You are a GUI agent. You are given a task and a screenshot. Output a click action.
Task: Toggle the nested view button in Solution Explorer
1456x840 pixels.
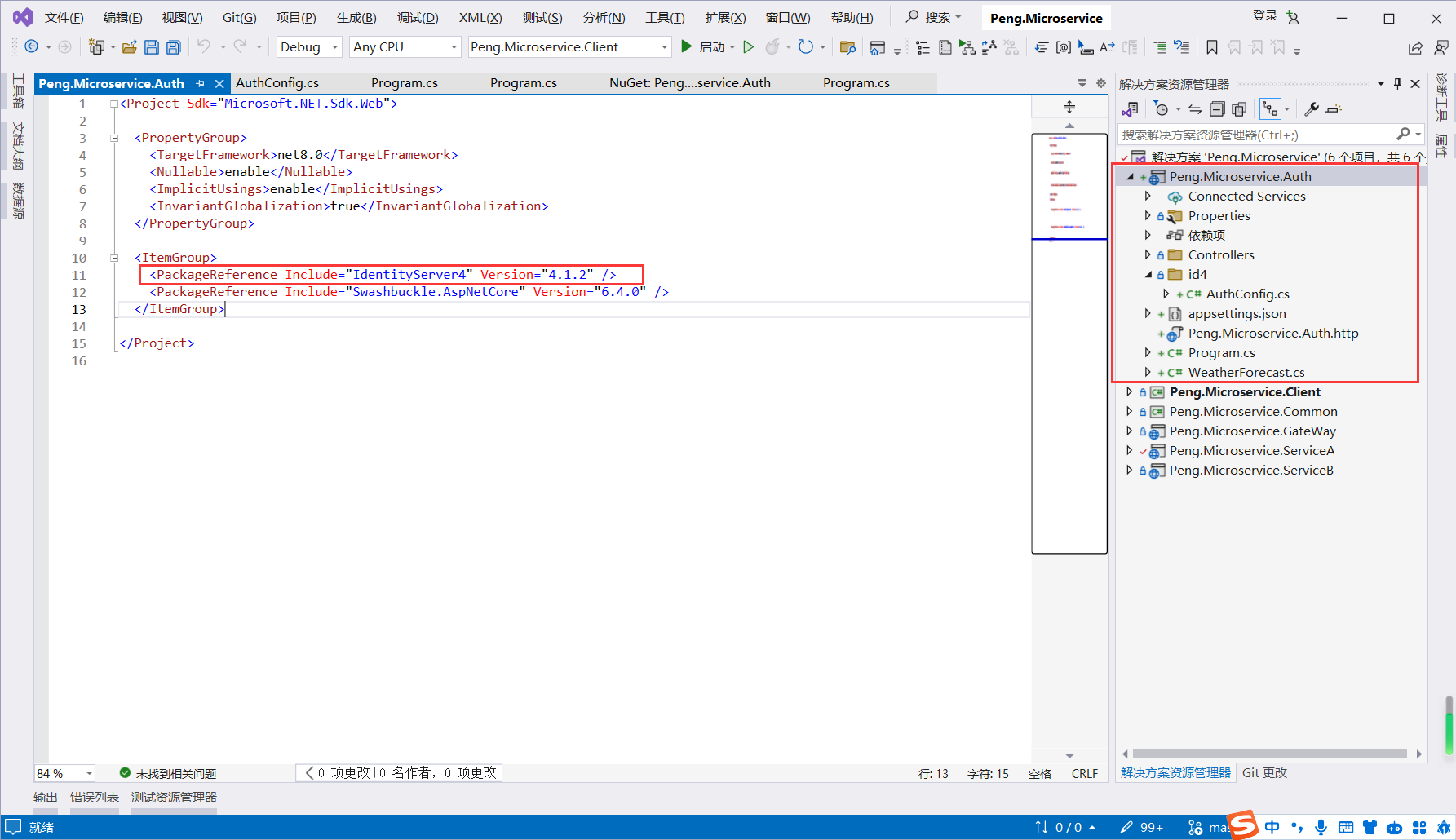(x=1270, y=109)
